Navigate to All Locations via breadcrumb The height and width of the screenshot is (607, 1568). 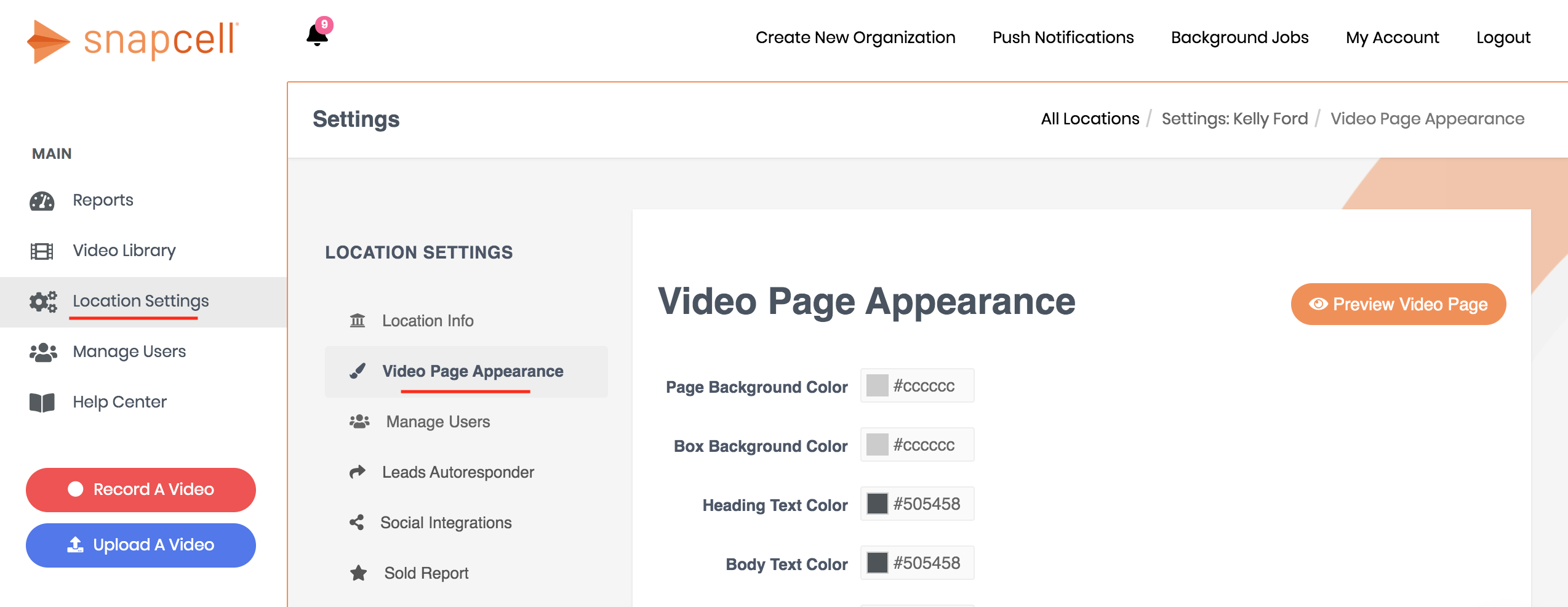tap(1089, 118)
